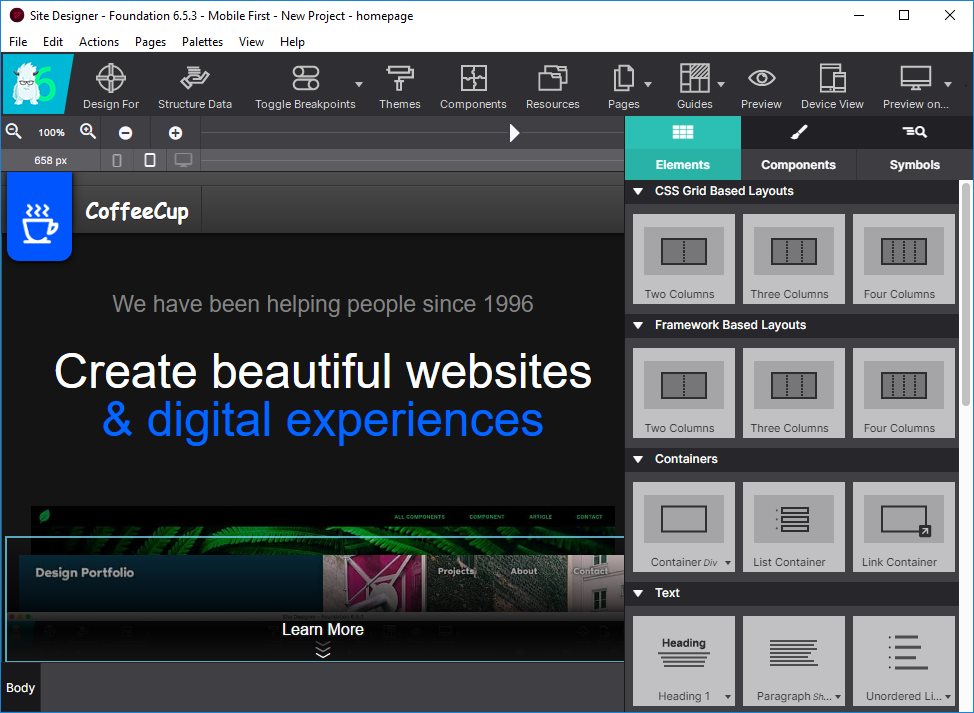Select the phone breakpoint view icon
974x713 pixels.
coord(117,160)
